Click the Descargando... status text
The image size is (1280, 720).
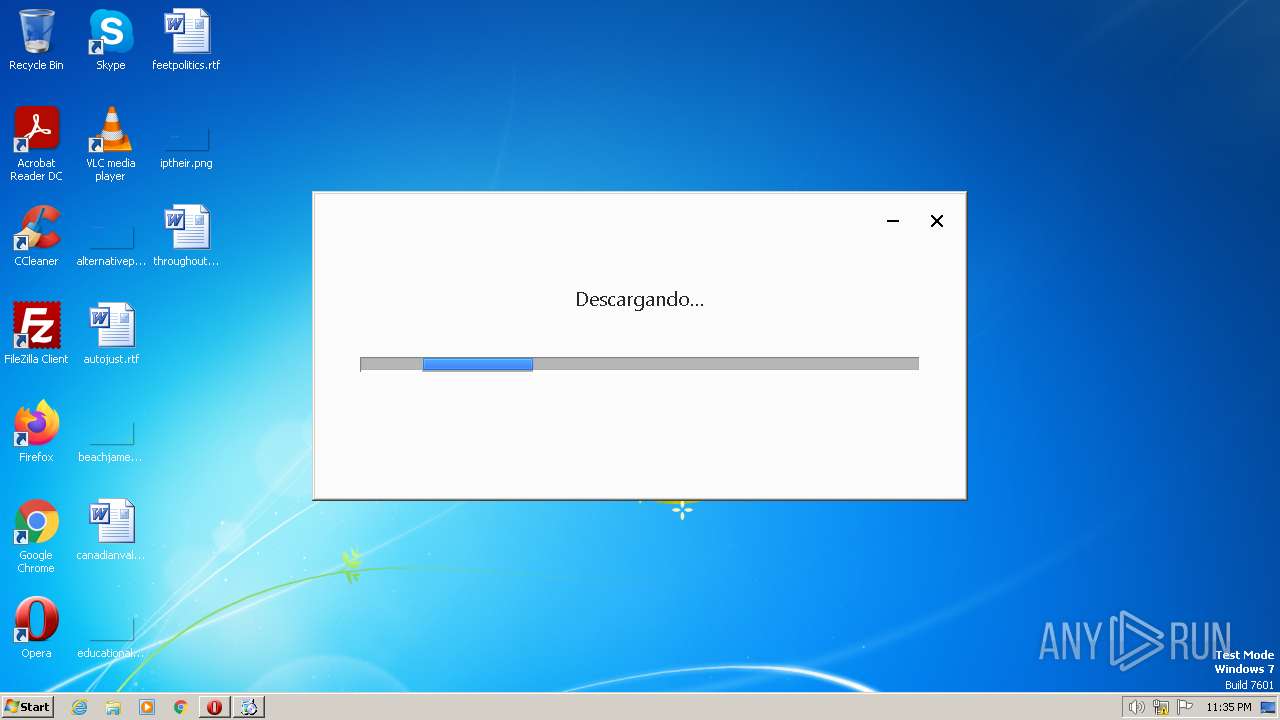[x=639, y=299]
